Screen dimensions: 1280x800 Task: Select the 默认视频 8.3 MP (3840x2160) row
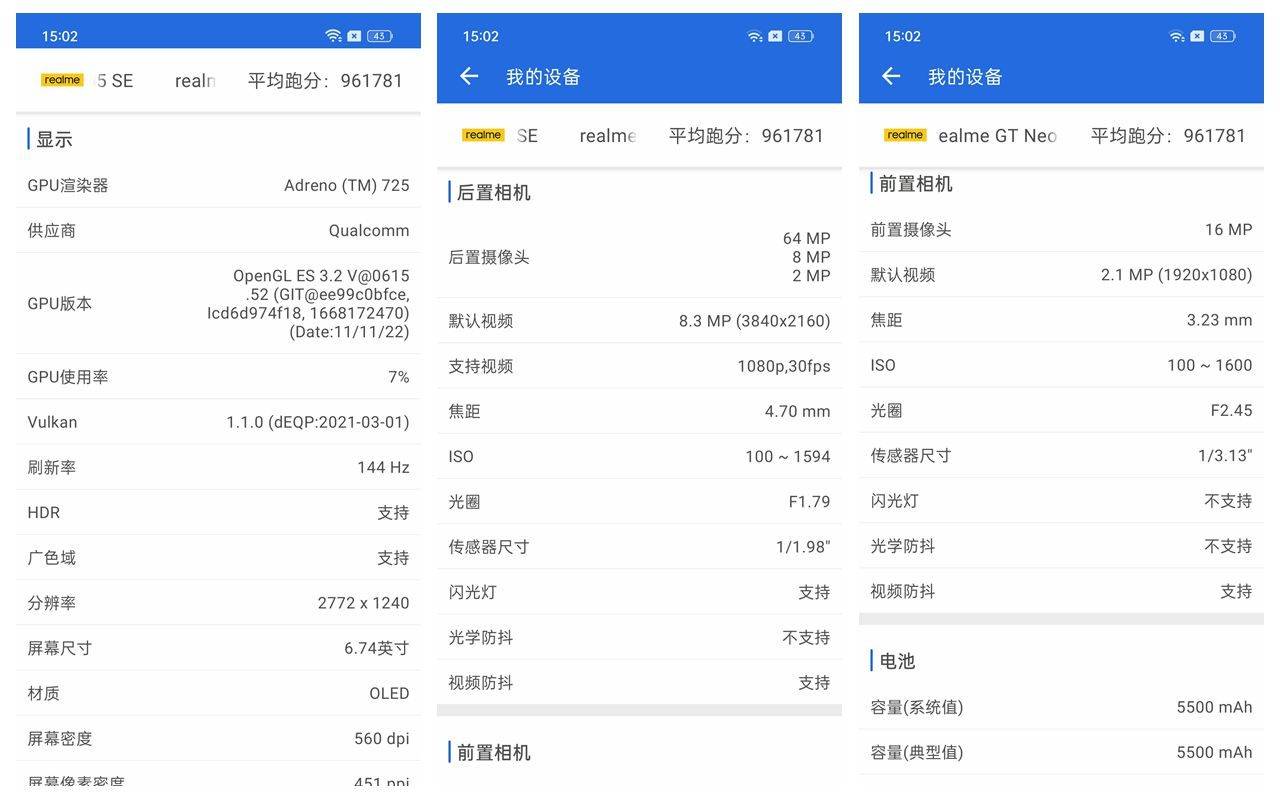point(639,321)
